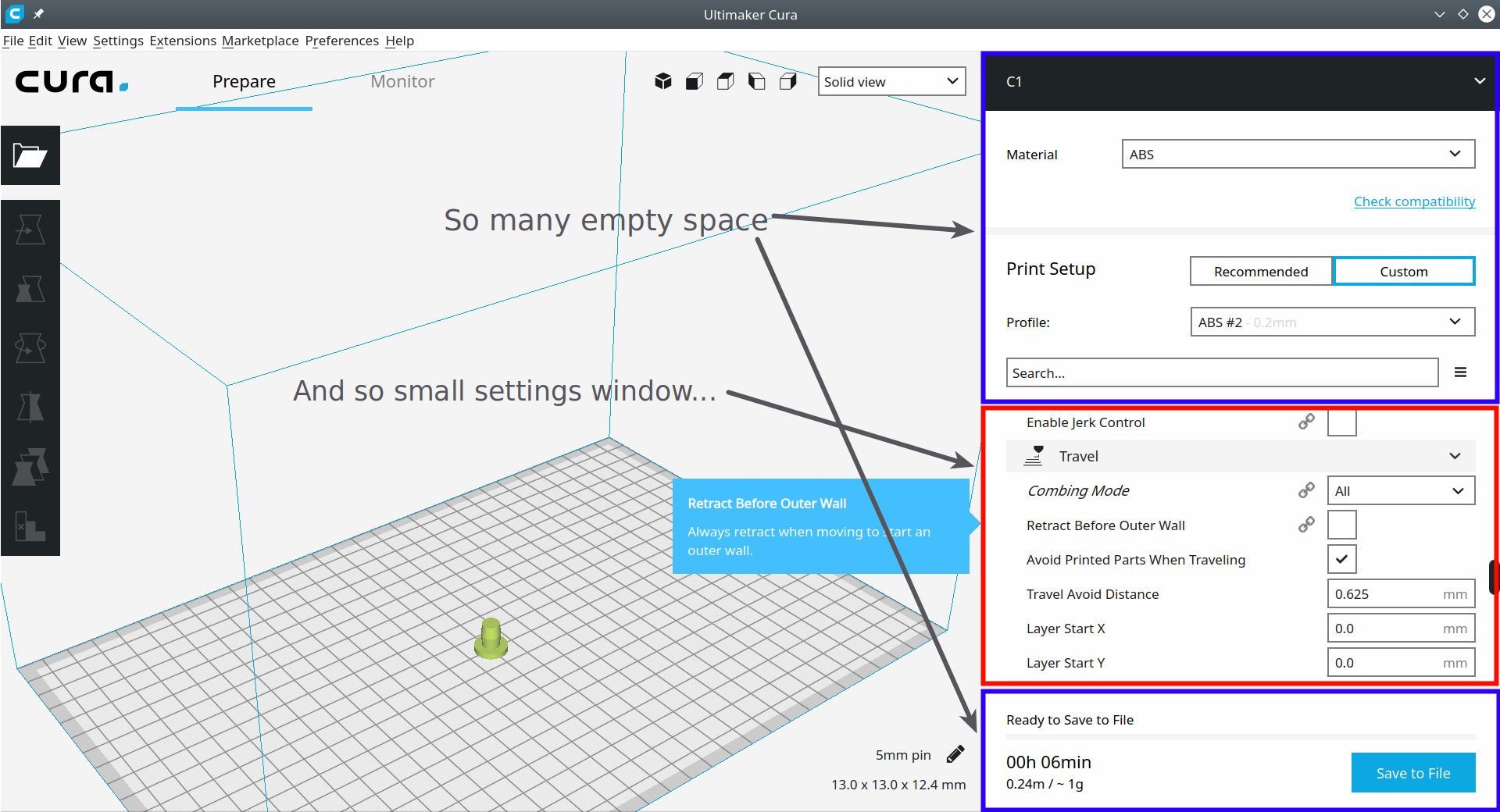Click the Cura app icon in title bar
The image size is (1500, 812).
tap(14, 14)
